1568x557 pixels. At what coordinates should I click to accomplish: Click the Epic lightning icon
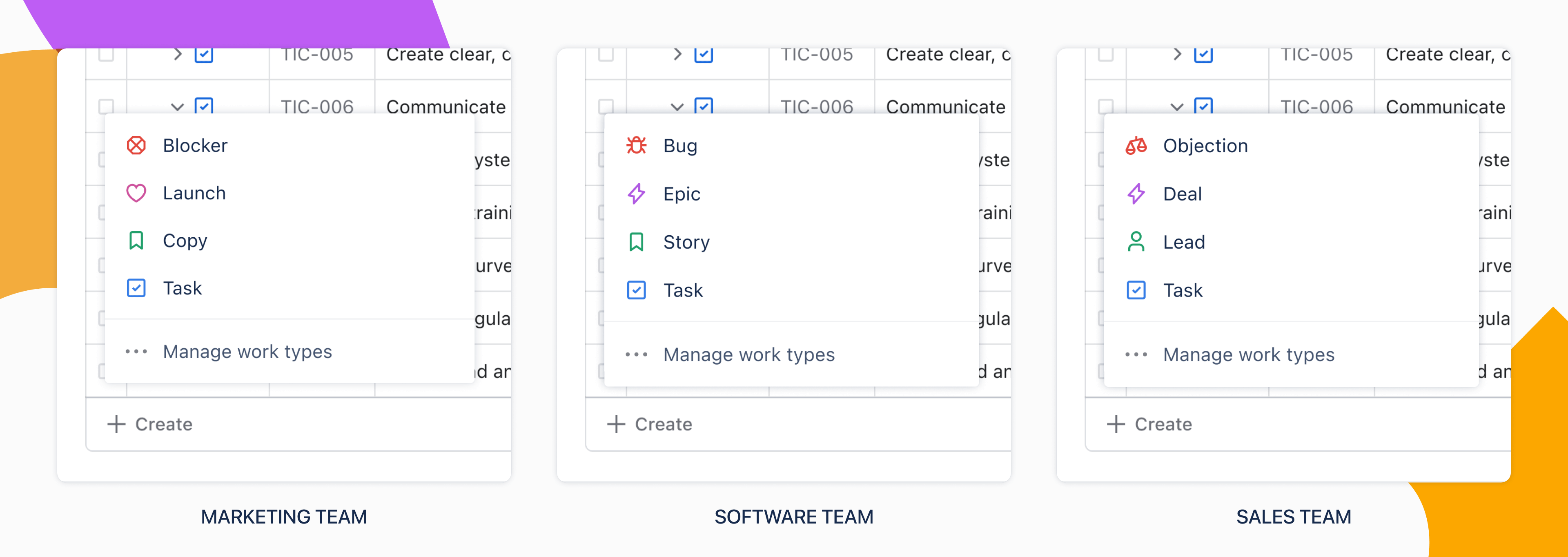(636, 194)
